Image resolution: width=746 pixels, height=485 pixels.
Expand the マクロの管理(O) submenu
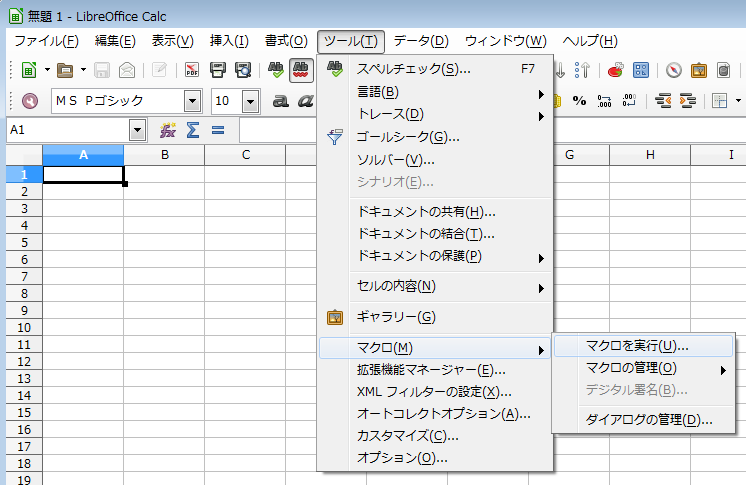point(643,368)
